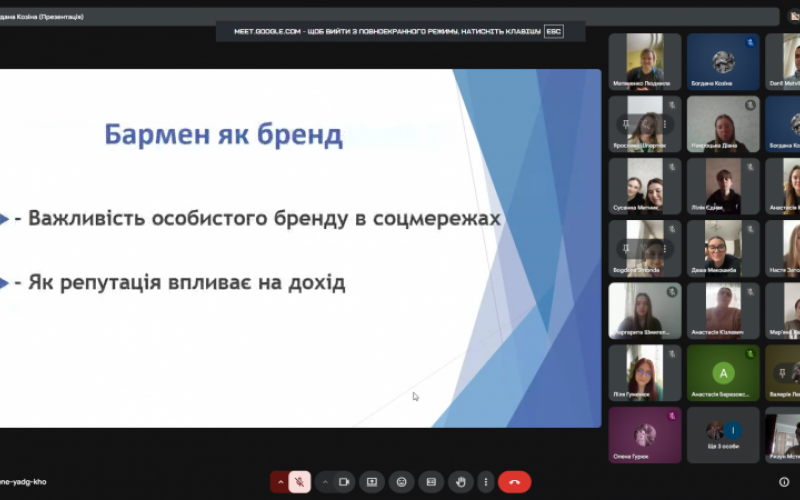
Task: Open video settings arrow beside camera
Action: click(323, 482)
